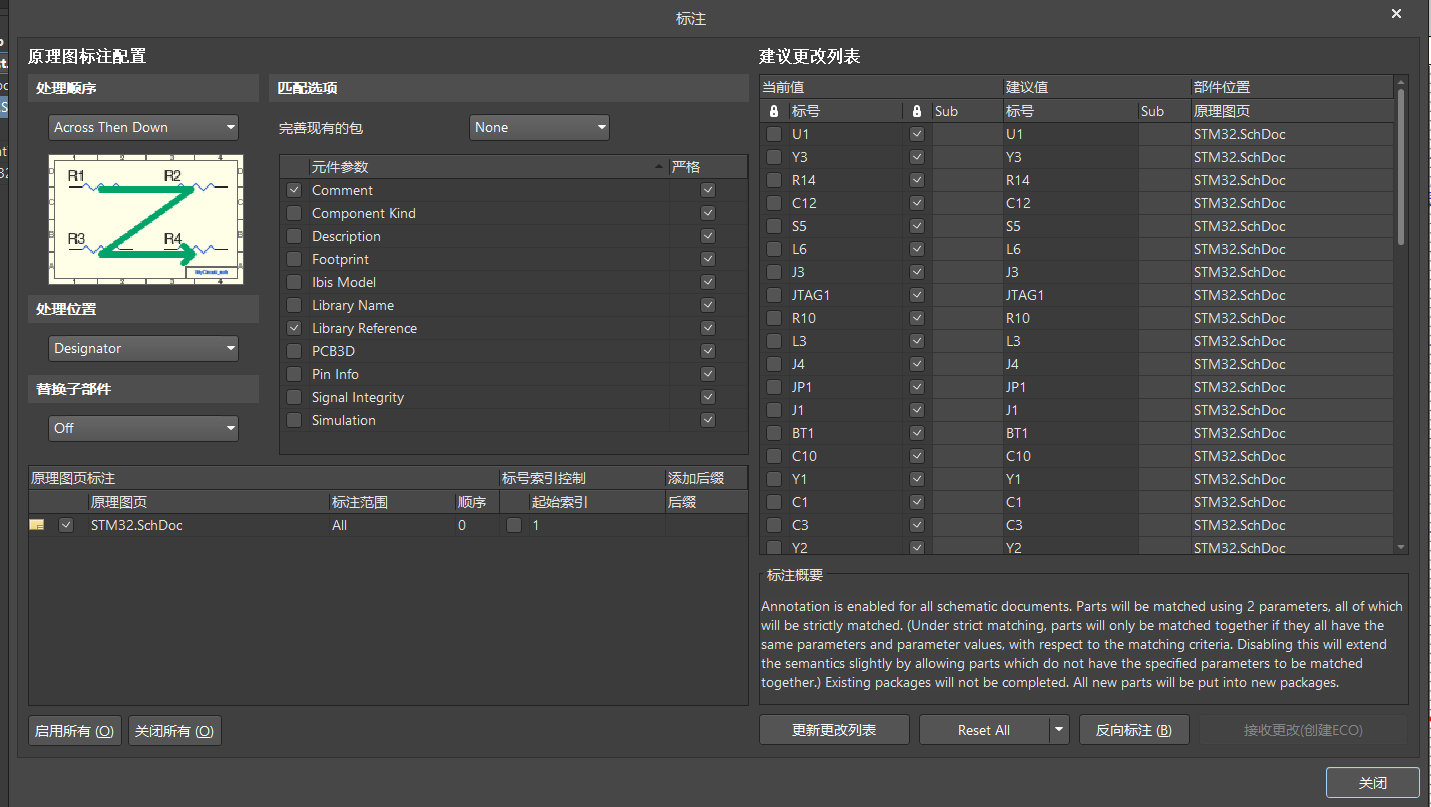Select the All scope cell for STM32.SchDoc
Viewport: 1431px width, 807px height.
[391, 525]
